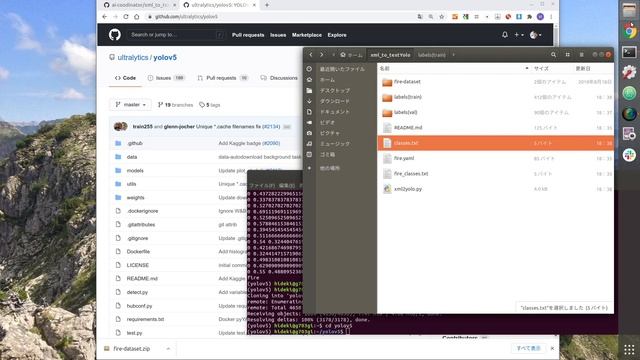
Task: Open Chrome three-dot menu
Action: [551, 17]
